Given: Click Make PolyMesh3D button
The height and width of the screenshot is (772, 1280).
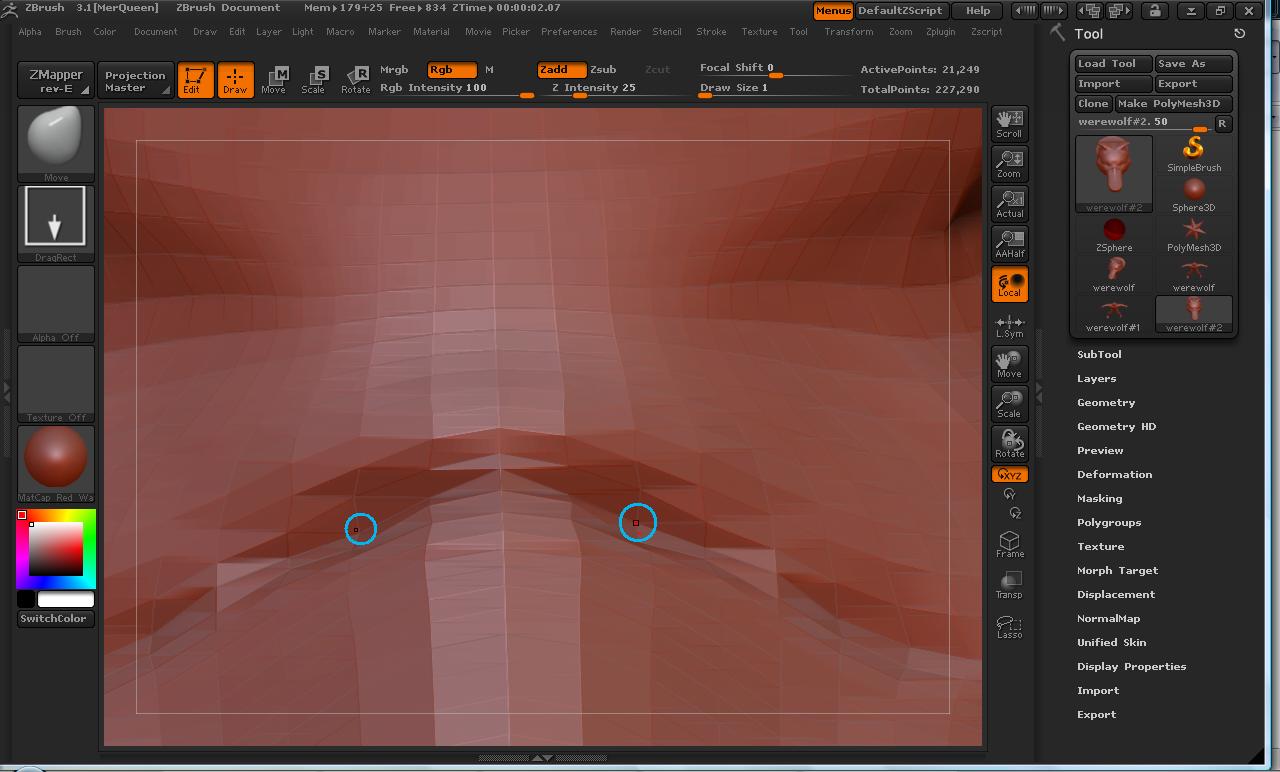Looking at the screenshot, I should click(1174, 103).
